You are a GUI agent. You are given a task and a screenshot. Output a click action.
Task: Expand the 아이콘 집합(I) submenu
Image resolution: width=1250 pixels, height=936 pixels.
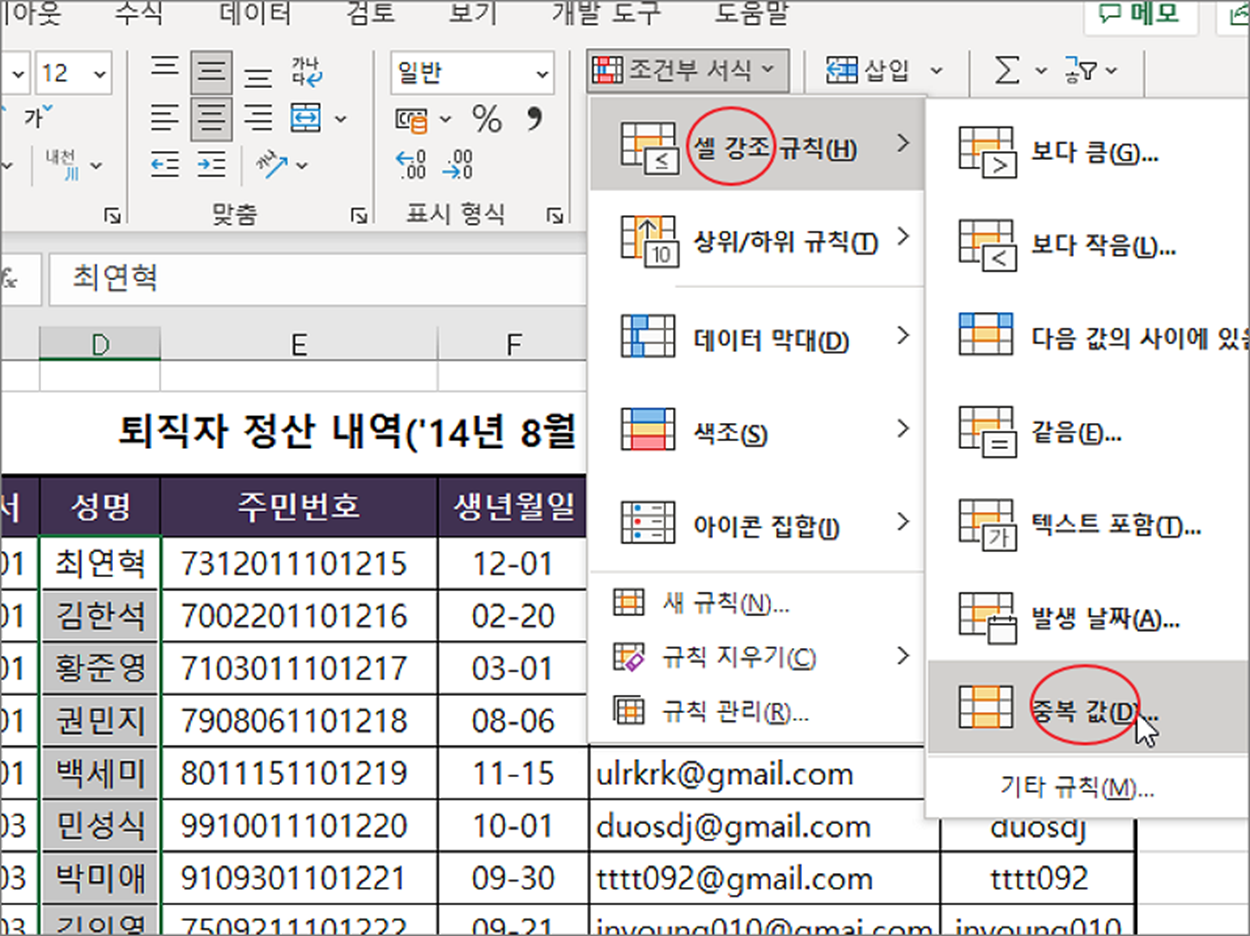tap(757, 523)
